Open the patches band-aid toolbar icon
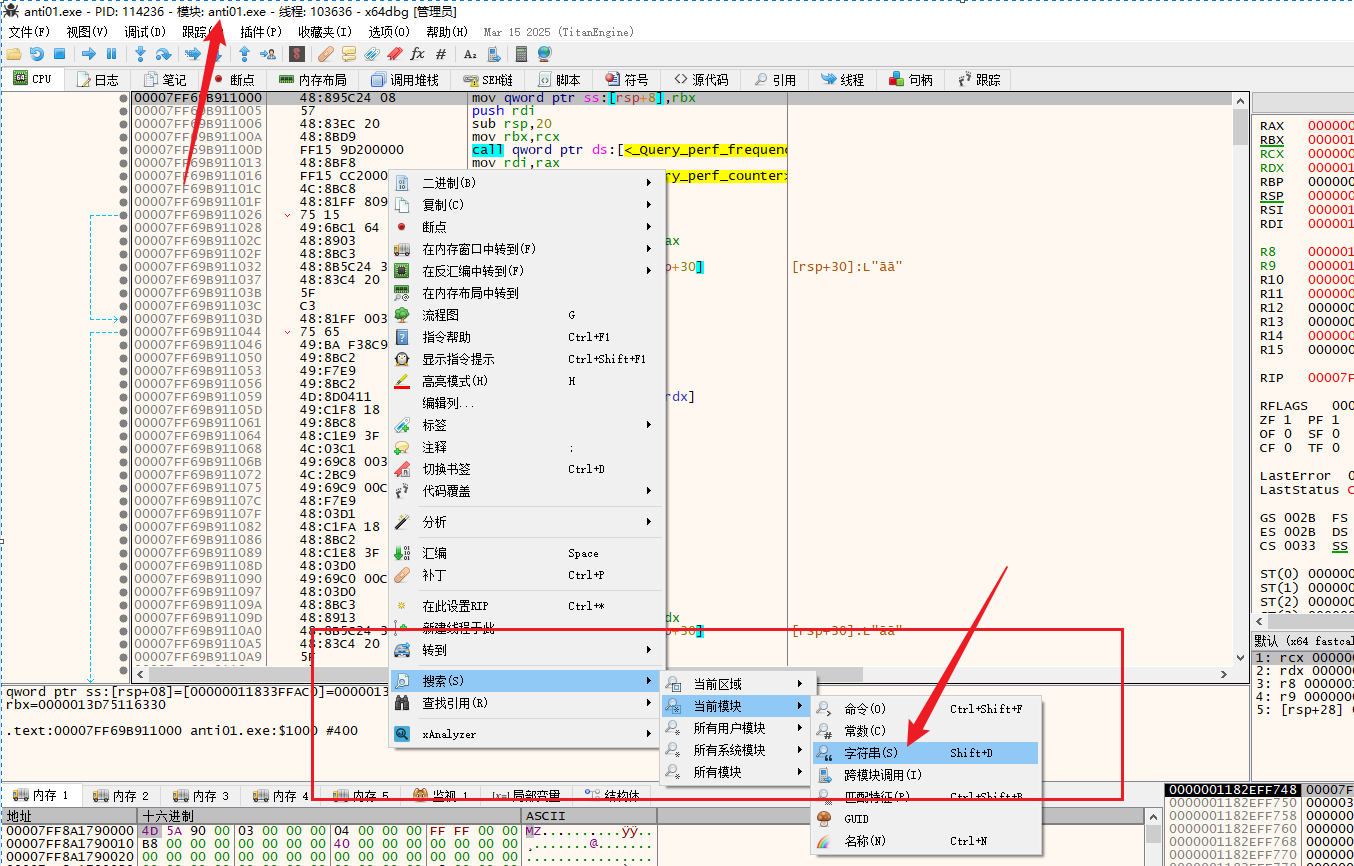 pyautogui.click(x=325, y=54)
